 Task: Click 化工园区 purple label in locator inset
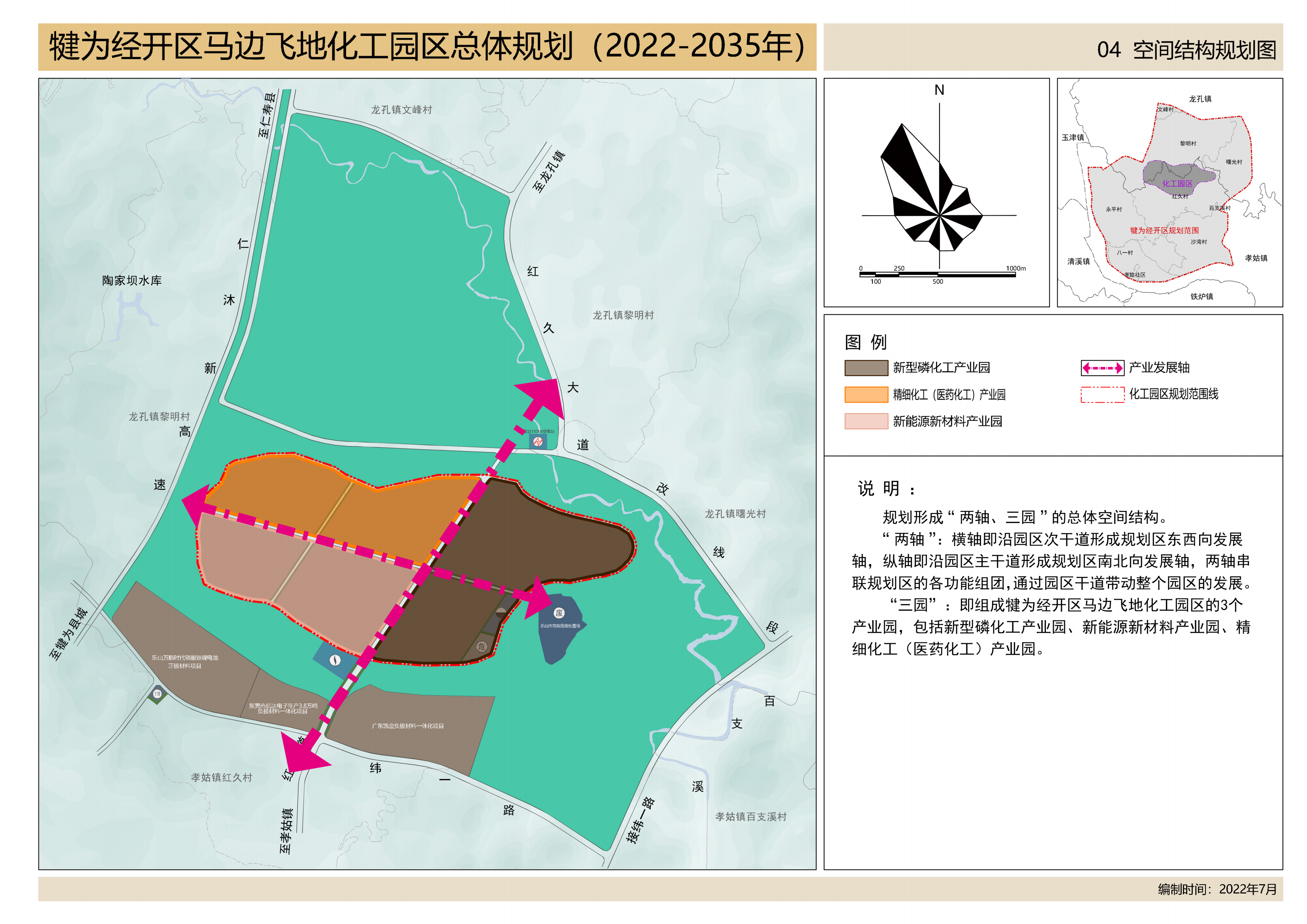[1177, 183]
